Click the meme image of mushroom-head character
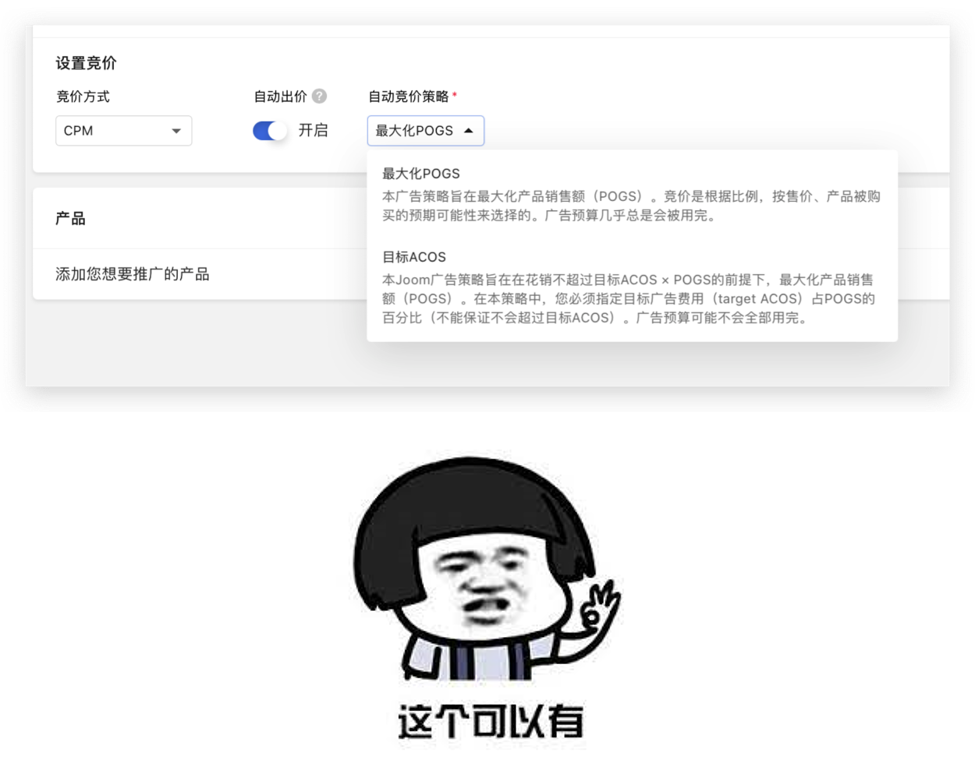Viewport: 975px width, 764px height. pos(486,569)
